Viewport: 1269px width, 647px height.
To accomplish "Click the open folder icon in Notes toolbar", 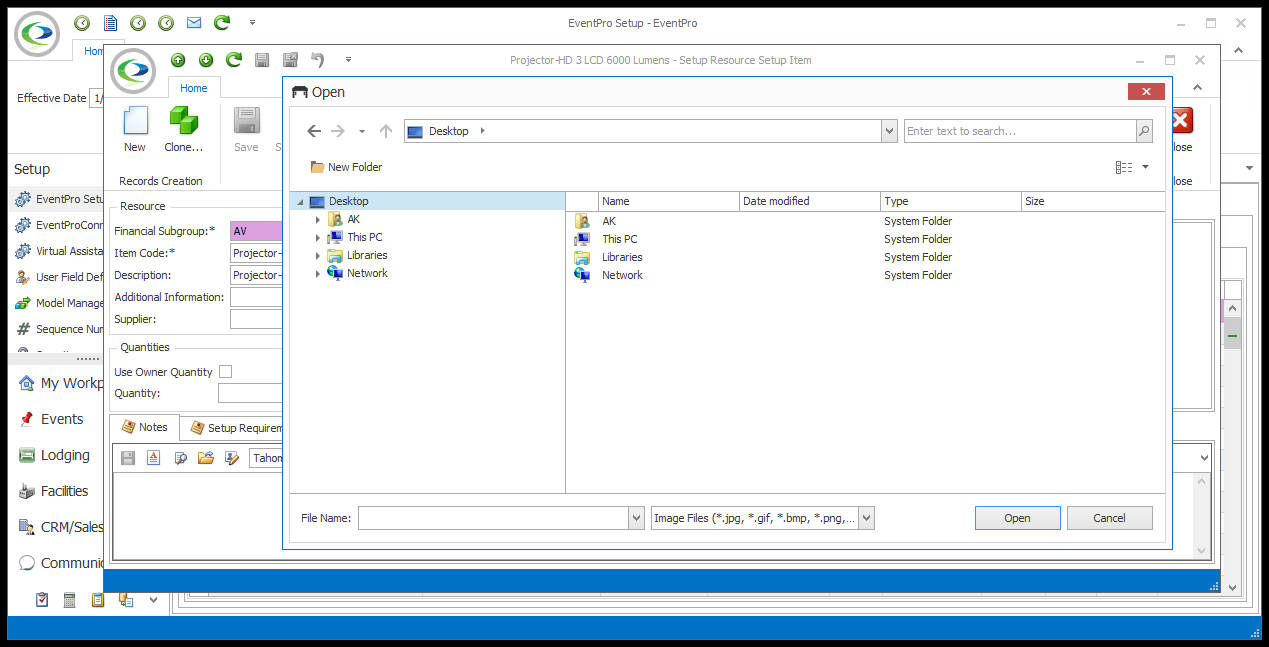I will (x=206, y=458).
